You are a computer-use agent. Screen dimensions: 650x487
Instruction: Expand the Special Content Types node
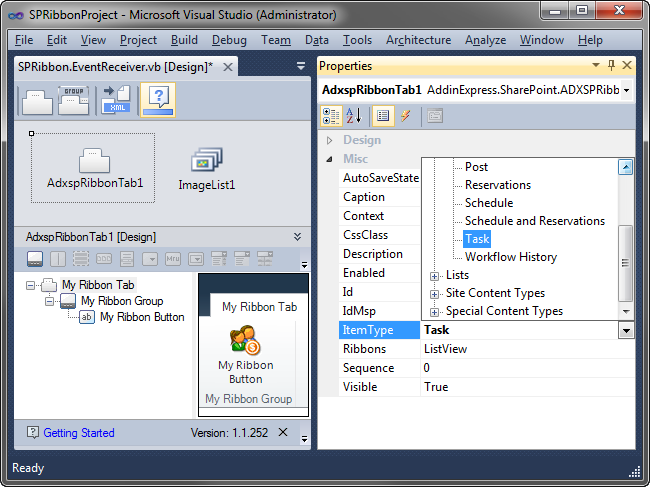[x=434, y=312]
